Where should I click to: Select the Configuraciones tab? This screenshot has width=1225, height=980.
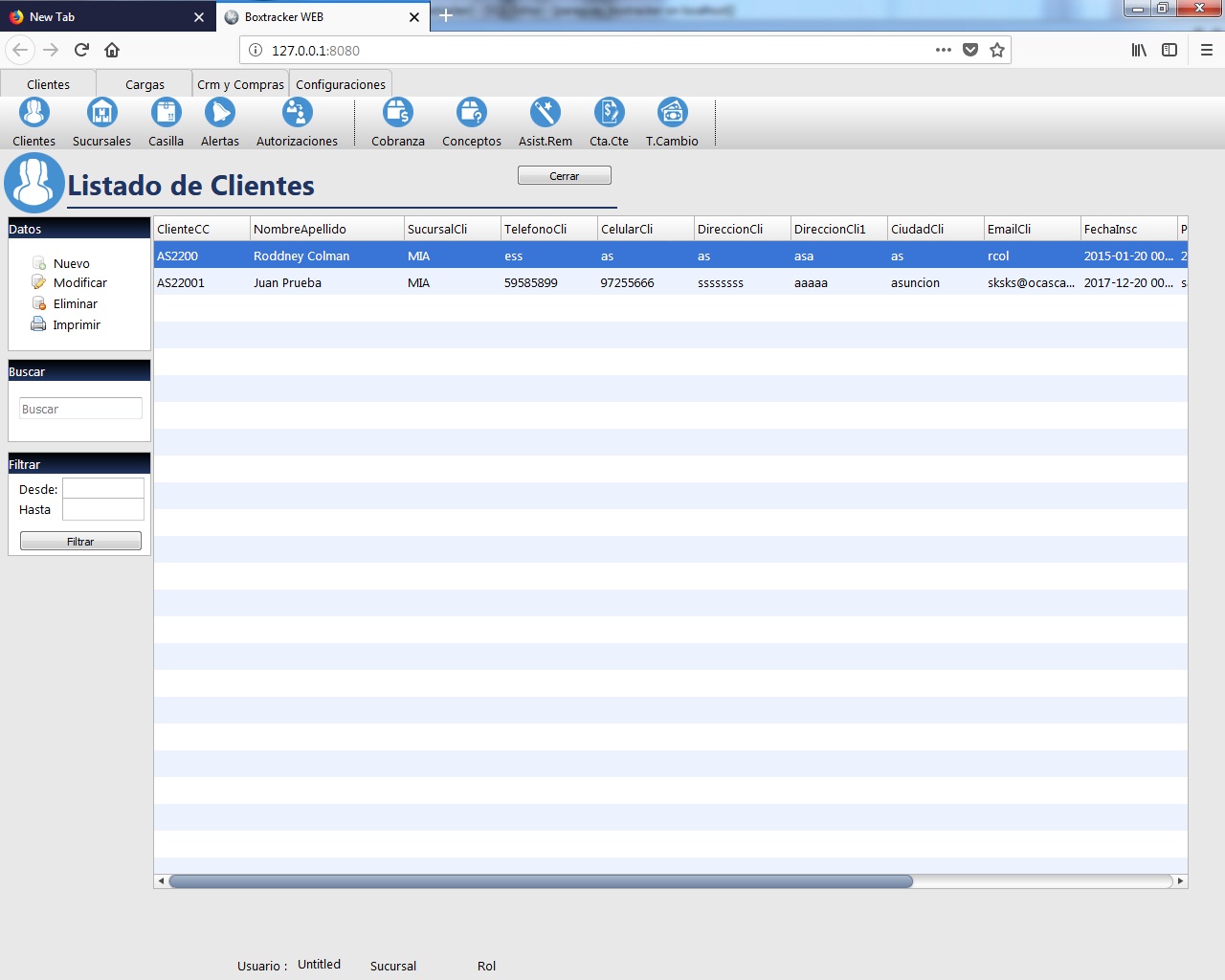click(341, 84)
